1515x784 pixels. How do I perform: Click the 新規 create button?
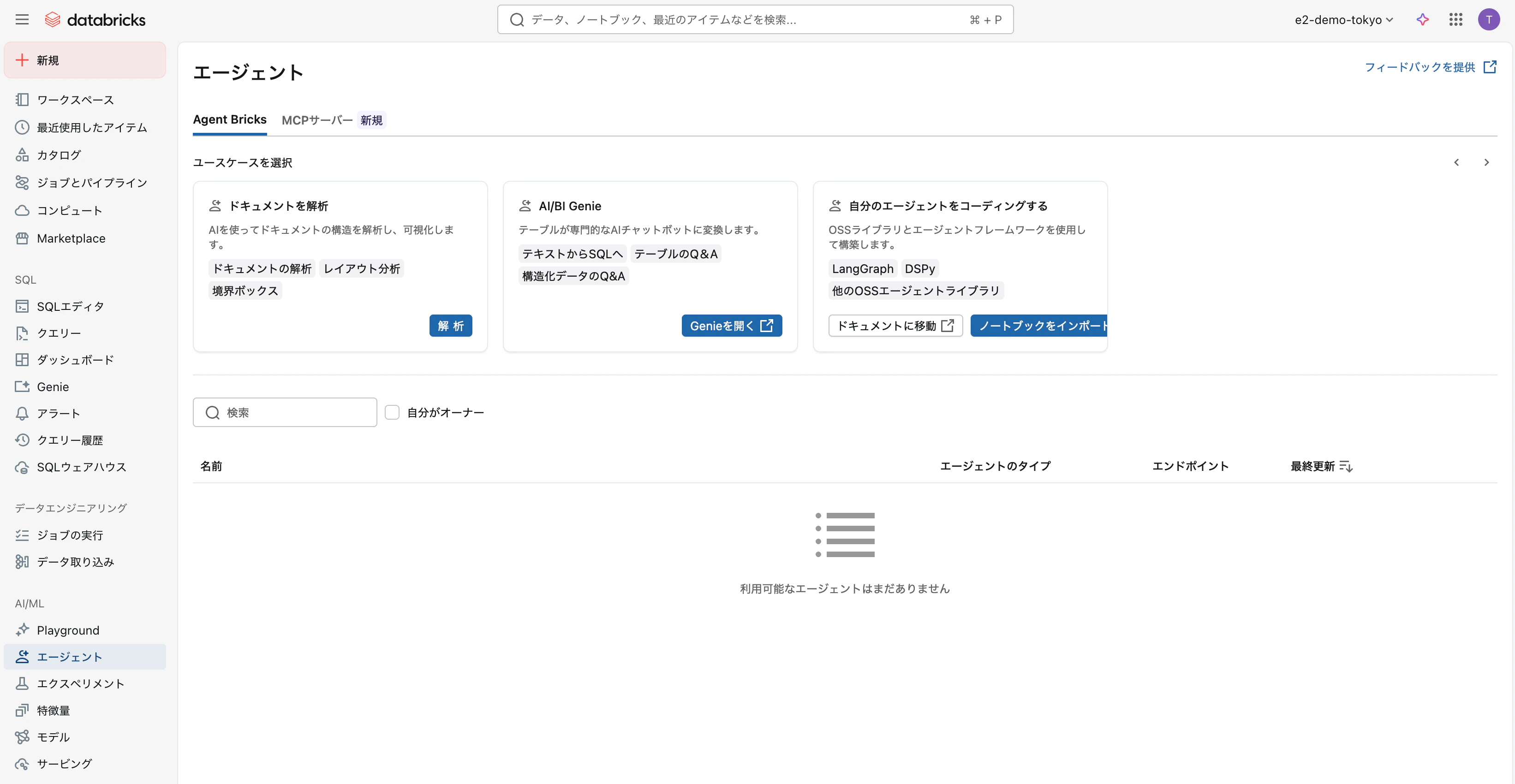[x=85, y=60]
